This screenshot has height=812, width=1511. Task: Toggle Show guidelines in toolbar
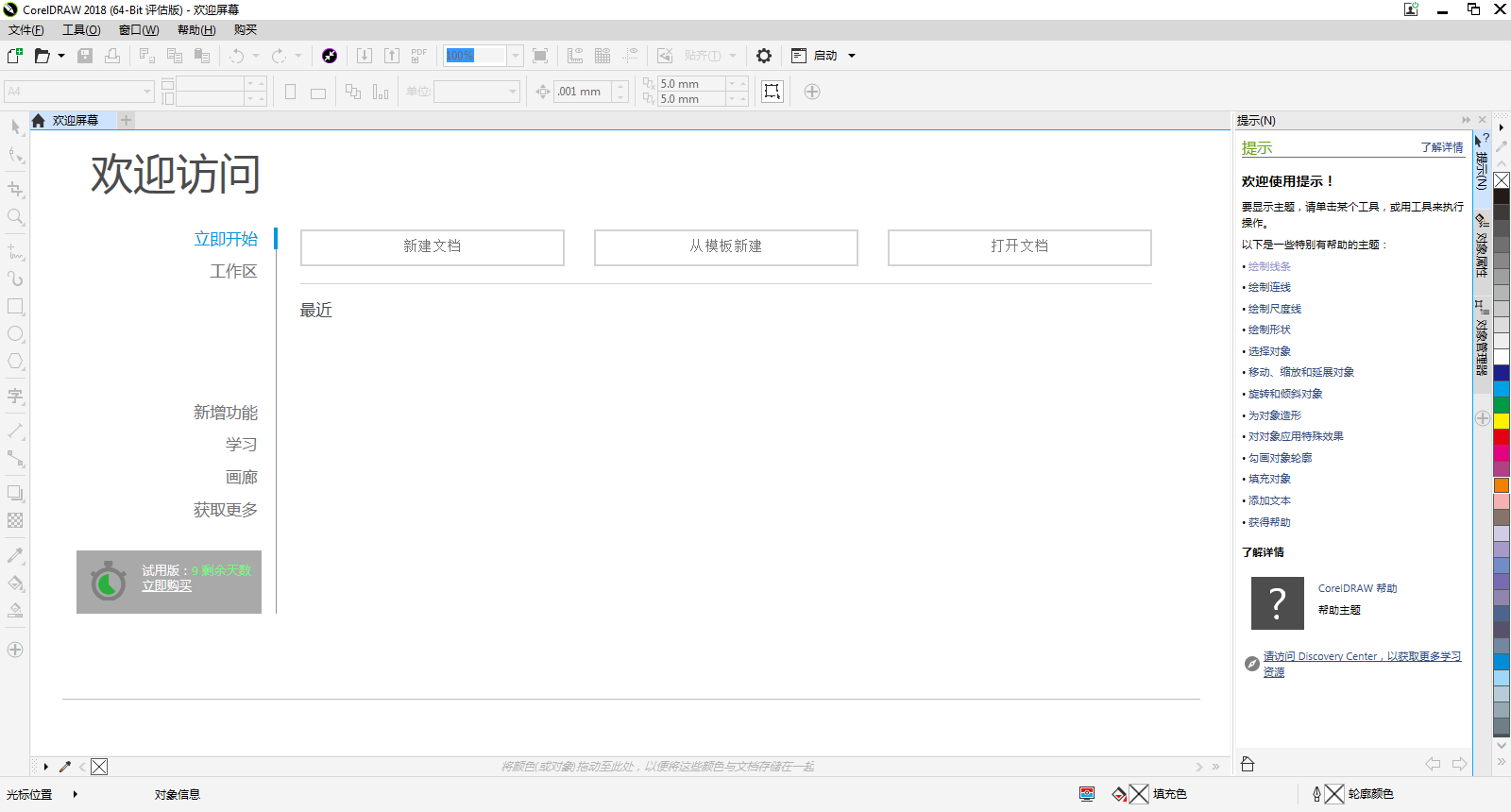point(630,56)
